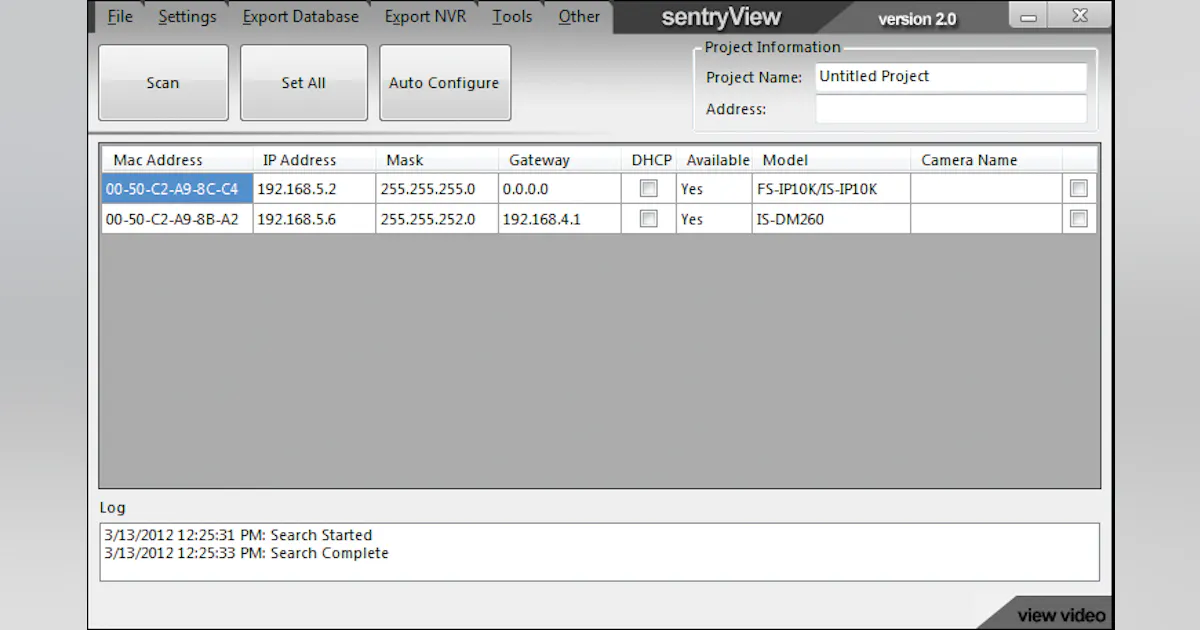The height and width of the screenshot is (630, 1200).
Task: Click the Search Complete log entry
Action: [246, 553]
